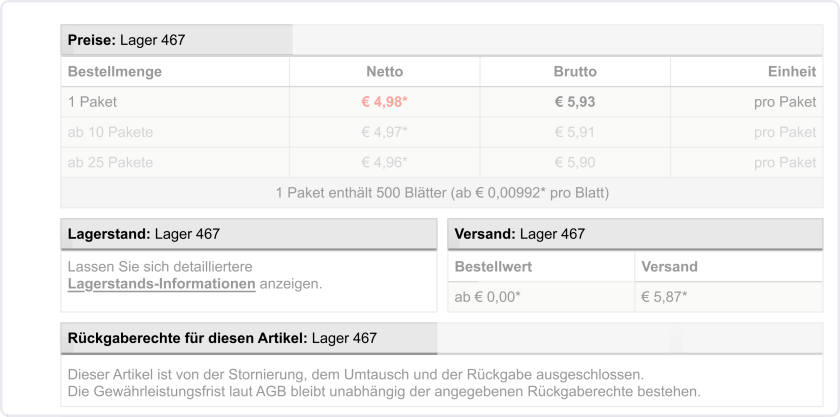Click the Rückgaberechte für diesen Artikel header
The image size is (840, 417).
(222, 338)
